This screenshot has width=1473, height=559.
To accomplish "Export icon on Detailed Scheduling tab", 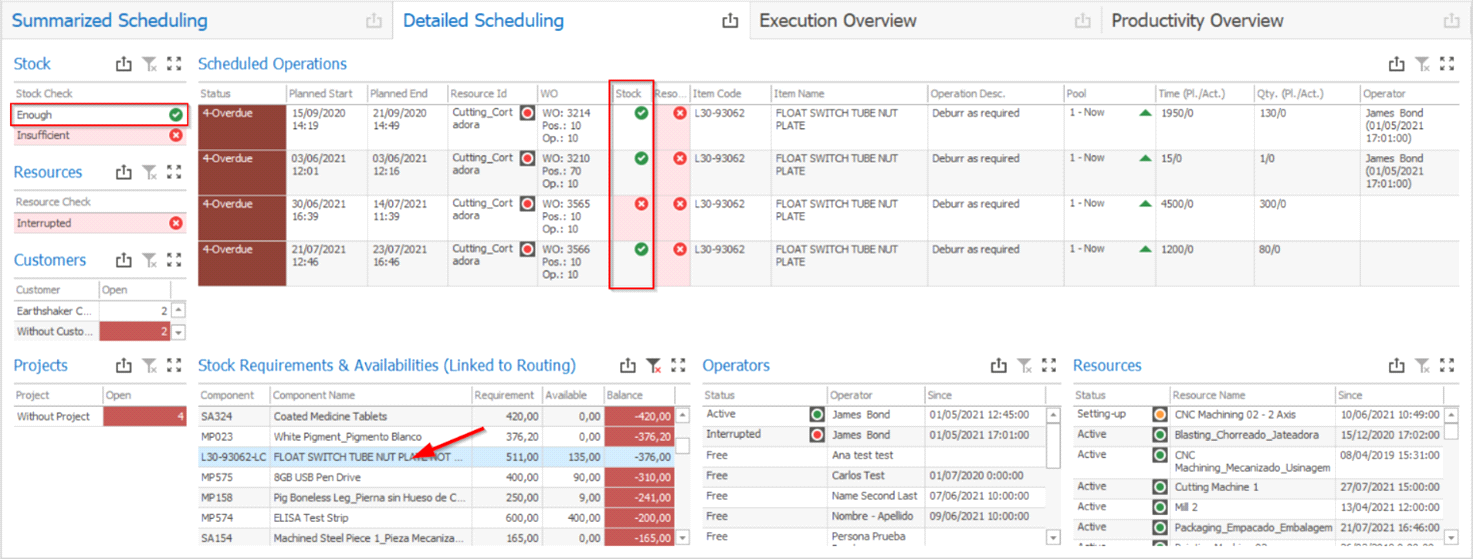I will coord(730,21).
